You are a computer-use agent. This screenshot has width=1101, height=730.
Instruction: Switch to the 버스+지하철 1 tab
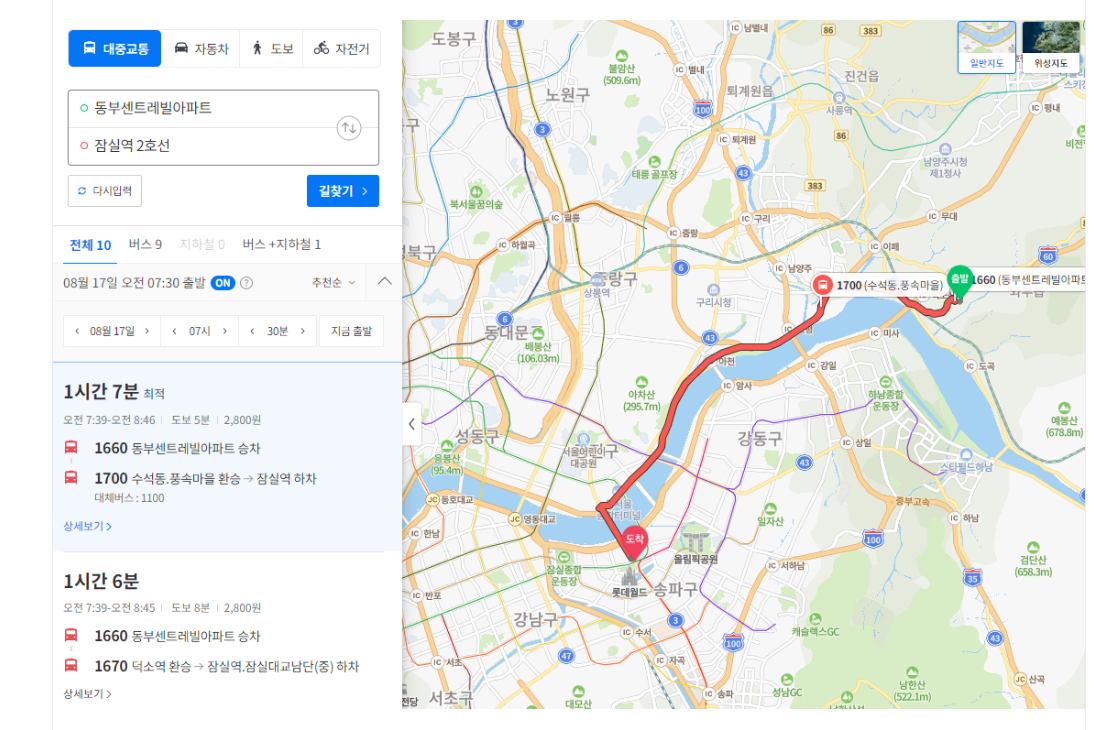(282, 244)
